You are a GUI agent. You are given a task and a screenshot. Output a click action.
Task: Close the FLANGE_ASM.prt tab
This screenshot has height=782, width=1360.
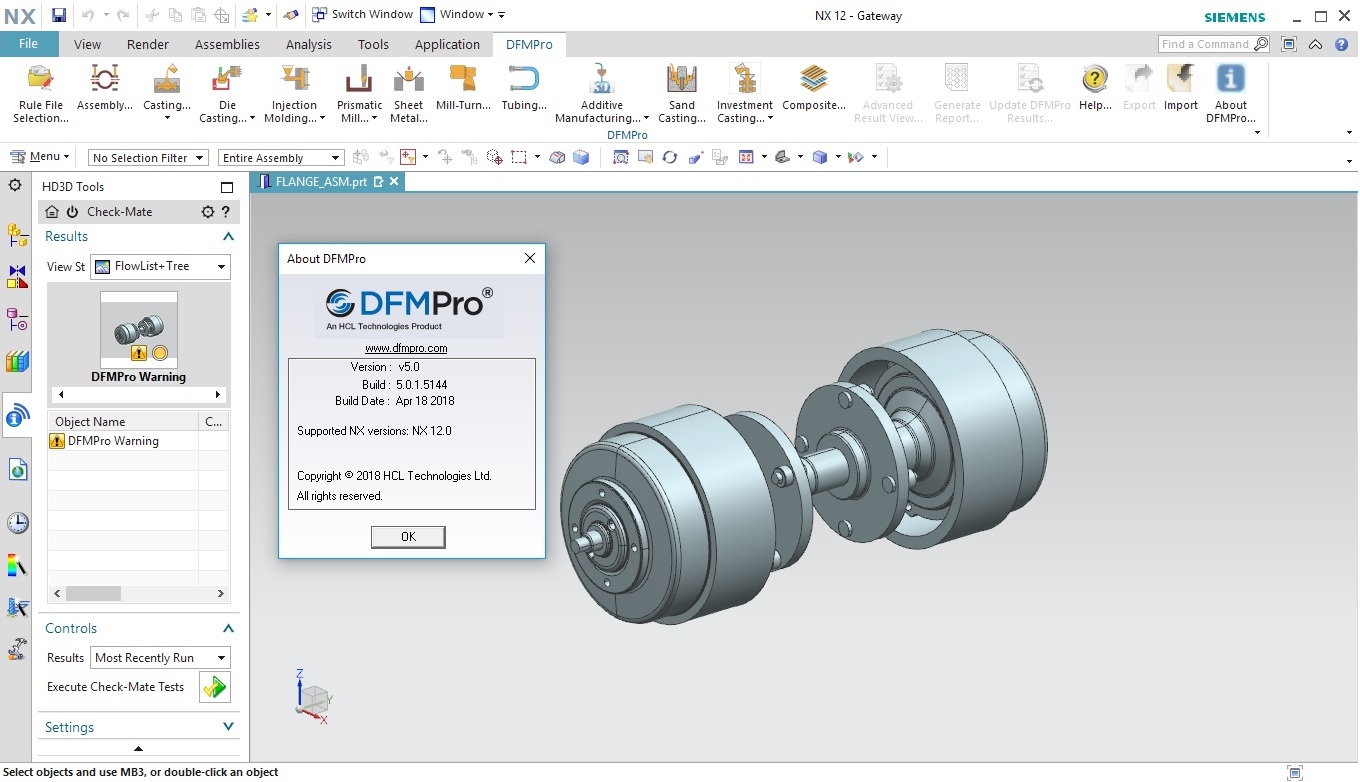tap(394, 181)
